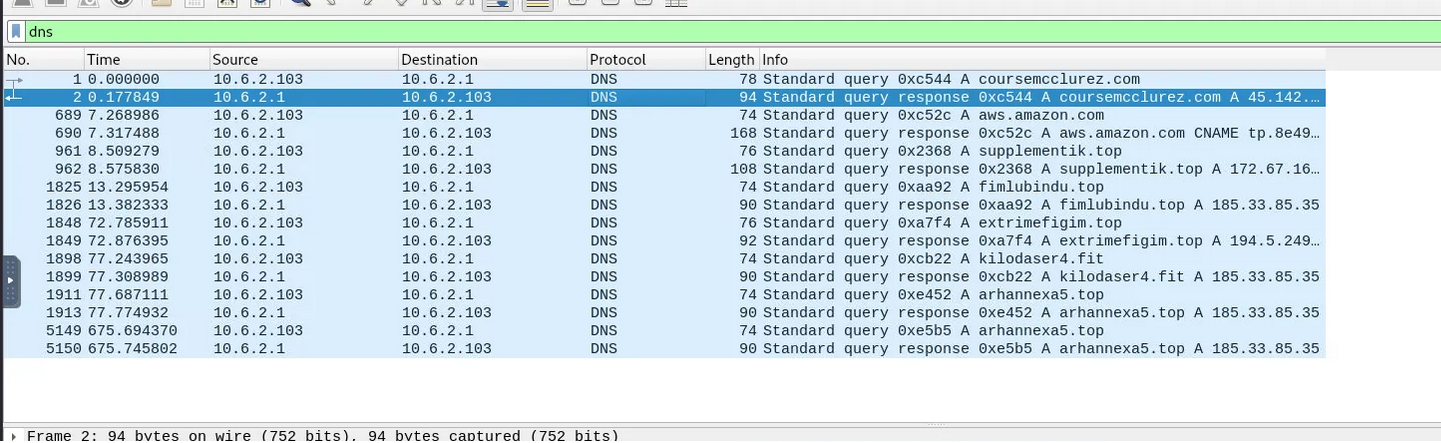This screenshot has width=1441, height=443.
Task: Click the Open capture file folder icon
Action: click(160, 3)
